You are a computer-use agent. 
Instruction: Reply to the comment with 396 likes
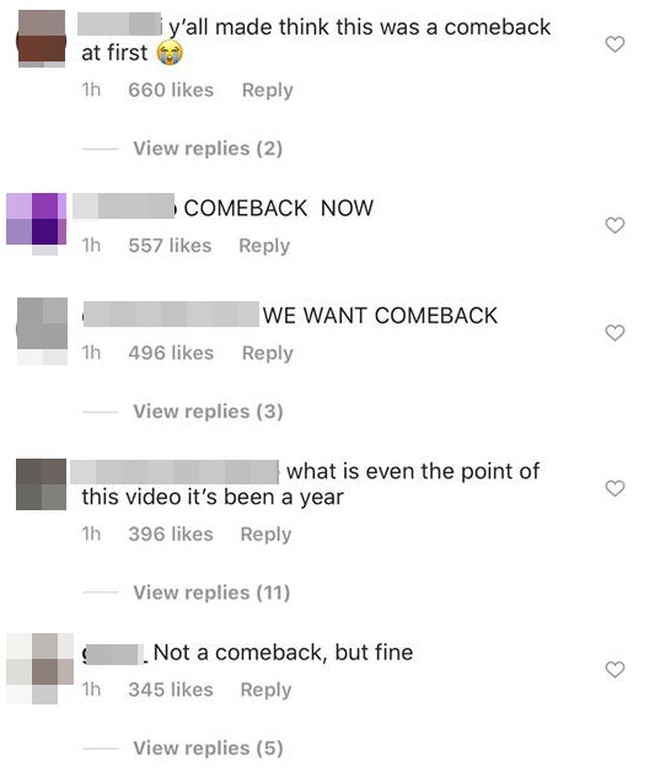pos(266,535)
